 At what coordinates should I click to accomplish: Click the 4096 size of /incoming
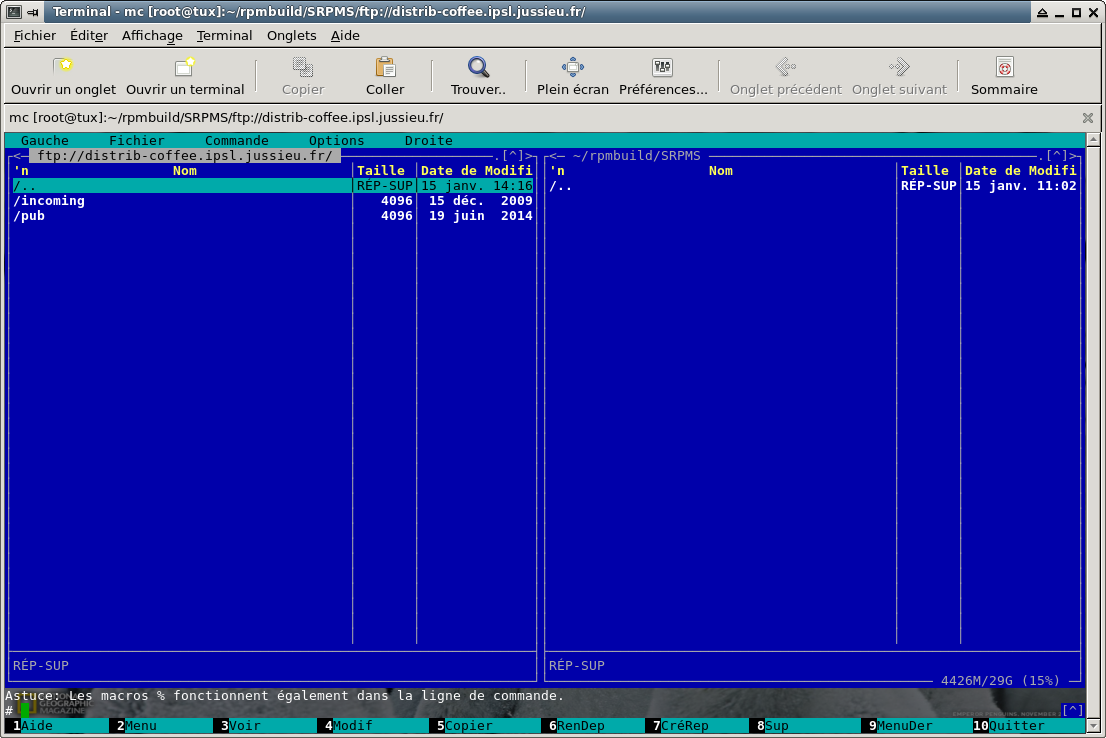coord(396,201)
